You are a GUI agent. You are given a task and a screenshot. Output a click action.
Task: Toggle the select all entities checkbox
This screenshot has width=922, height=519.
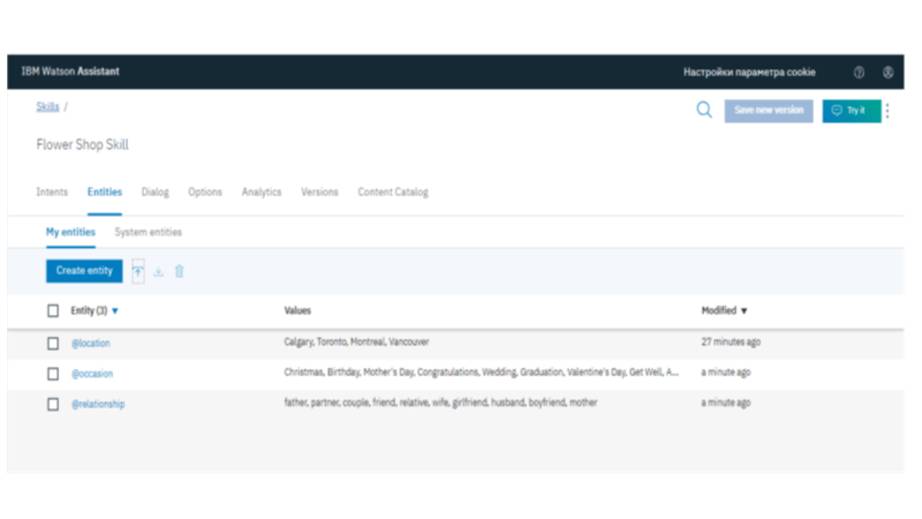[x=53, y=311]
